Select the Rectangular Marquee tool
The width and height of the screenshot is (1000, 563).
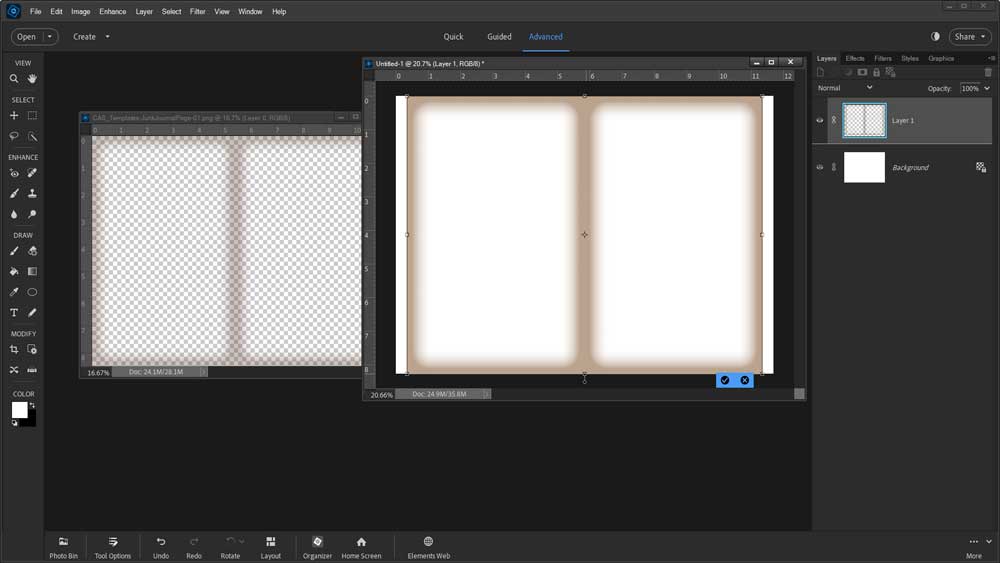[32, 115]
